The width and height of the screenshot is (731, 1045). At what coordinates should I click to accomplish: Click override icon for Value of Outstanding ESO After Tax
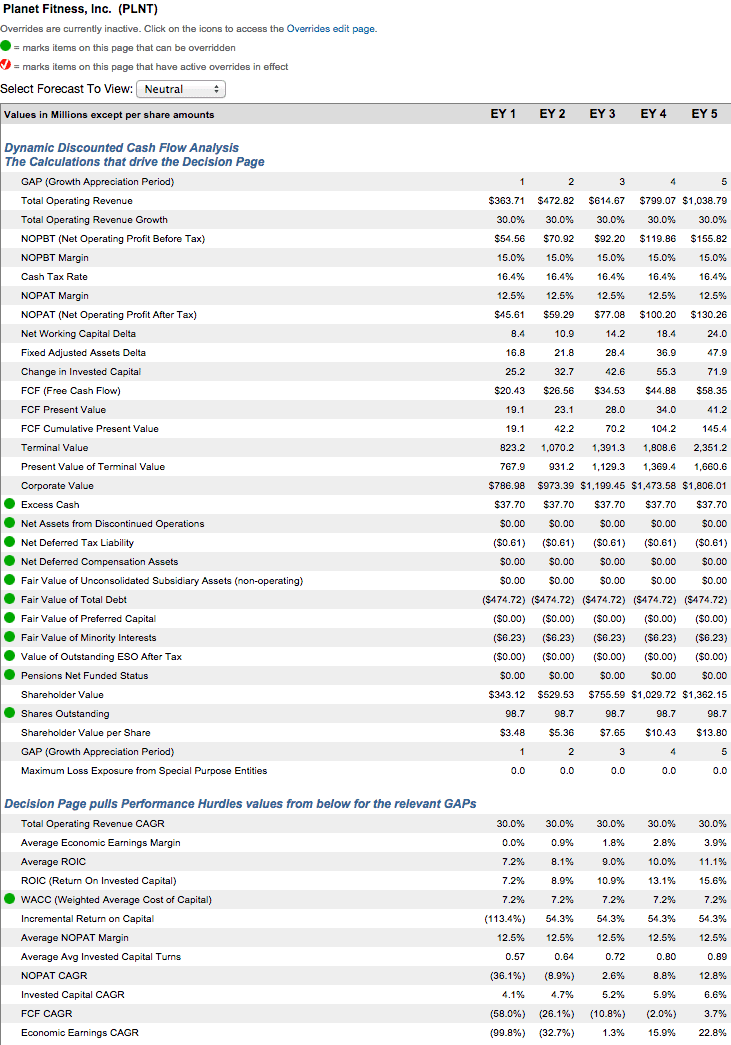[x=9, y=656]
